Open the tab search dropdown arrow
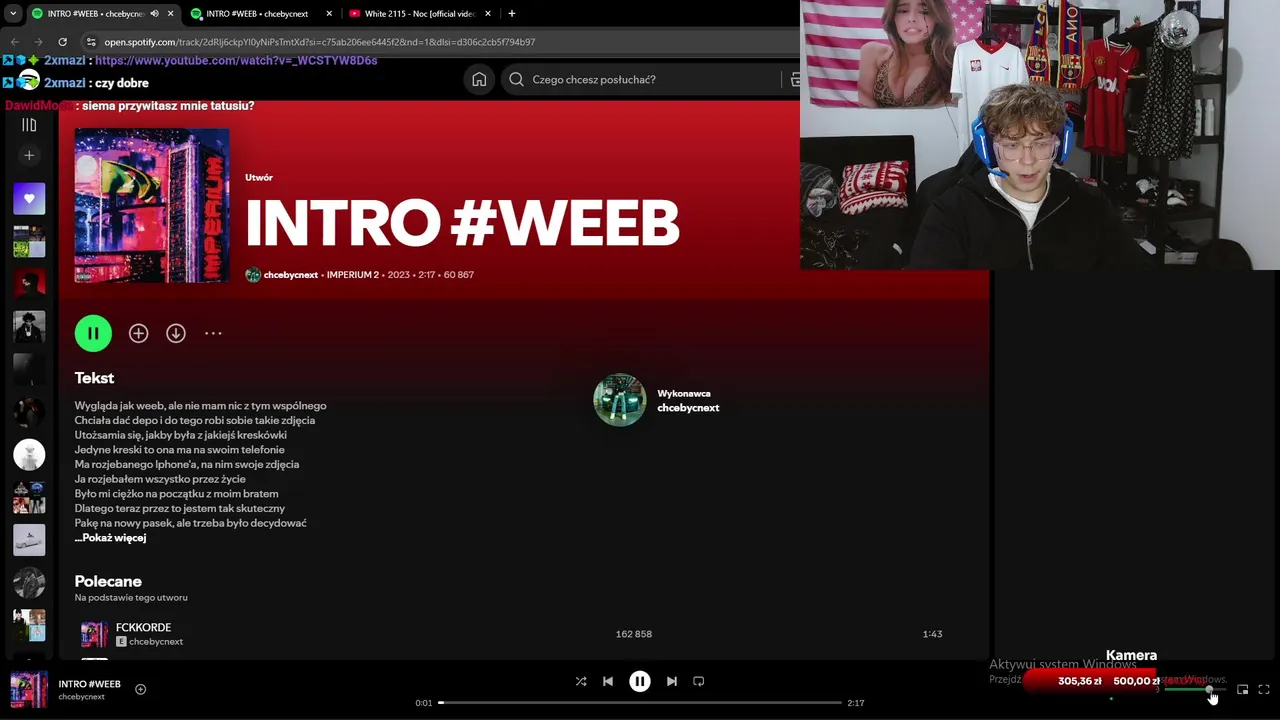The width and height of the screenshot is (1280, 720). [13, 14]
